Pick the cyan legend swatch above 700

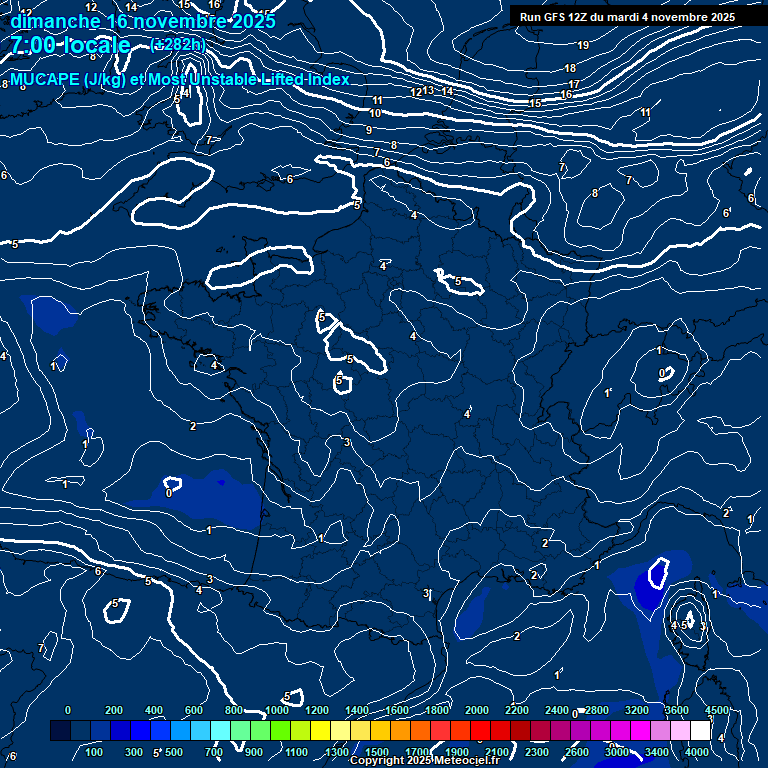pyautogui.click(x=220, y=730)
